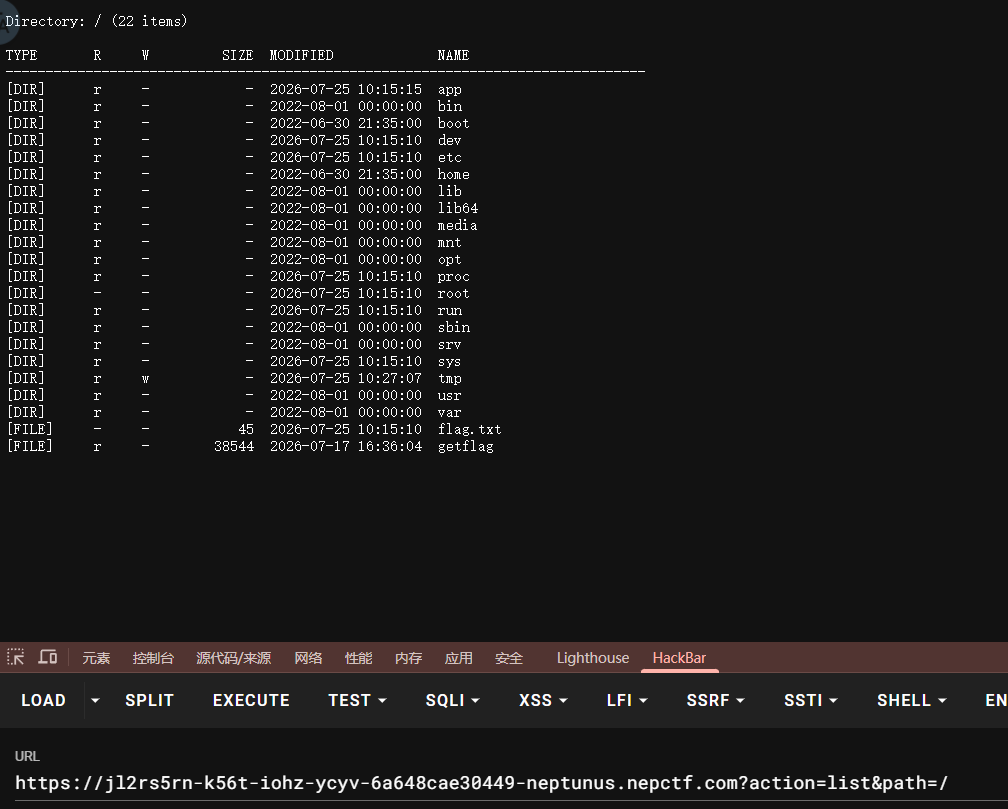Click the timestamp '2026-07-25 10:27:07'

(346, 378)
